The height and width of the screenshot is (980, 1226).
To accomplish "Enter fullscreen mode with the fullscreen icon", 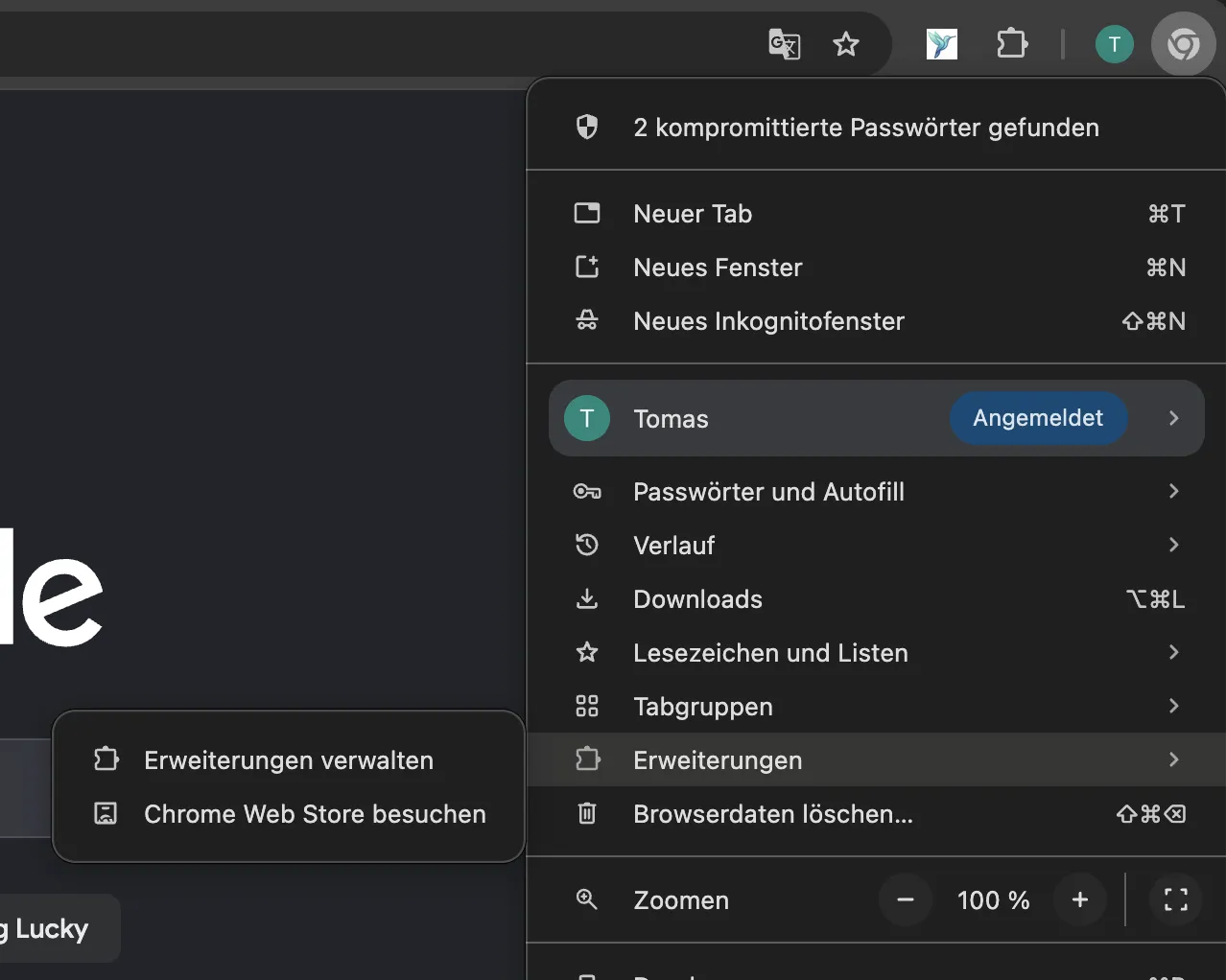I will [1175, 899].
